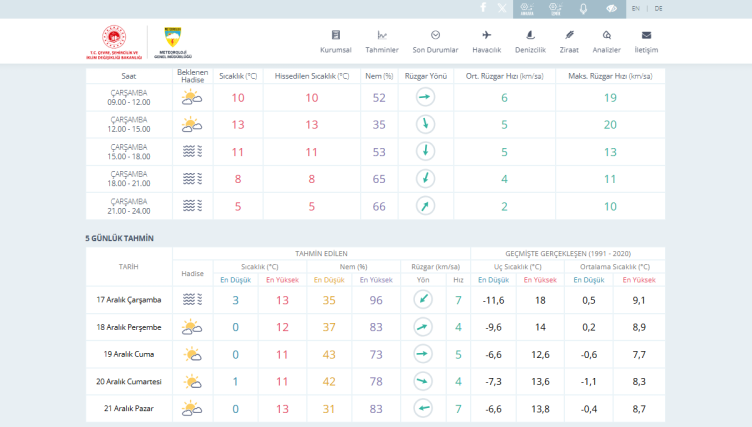The width and height of the screenshot is (752, 427).
Task: Click the 17 Aralık Çarşamba forecast row
Action: (x=128, y=300)
